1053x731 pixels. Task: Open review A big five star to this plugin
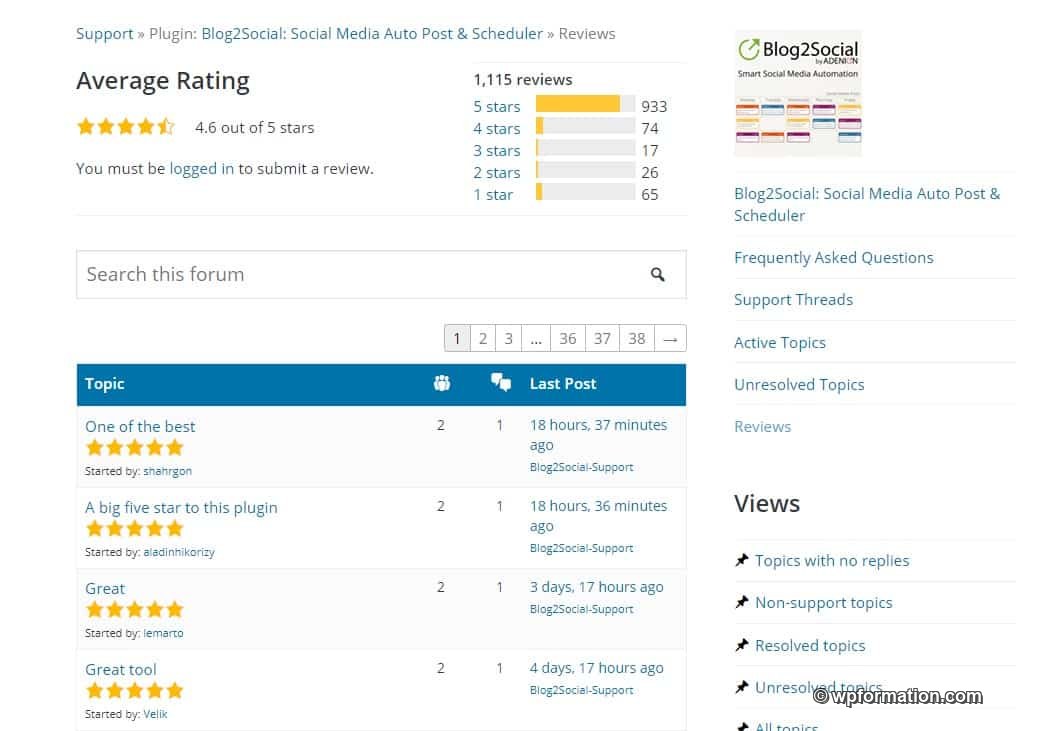(x=181, y=507)
